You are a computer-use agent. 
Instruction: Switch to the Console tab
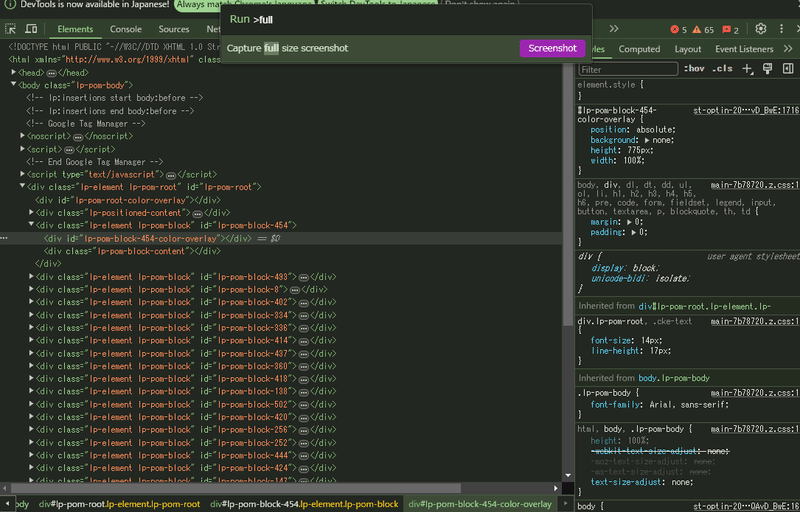point(126,29)
